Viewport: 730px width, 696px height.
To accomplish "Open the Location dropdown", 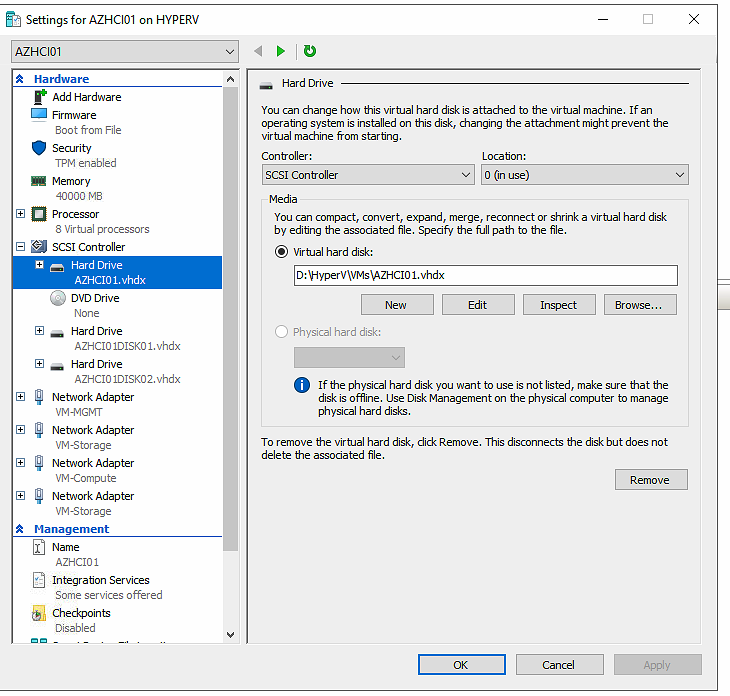I will pyautogui.click(x=584, y=175).
